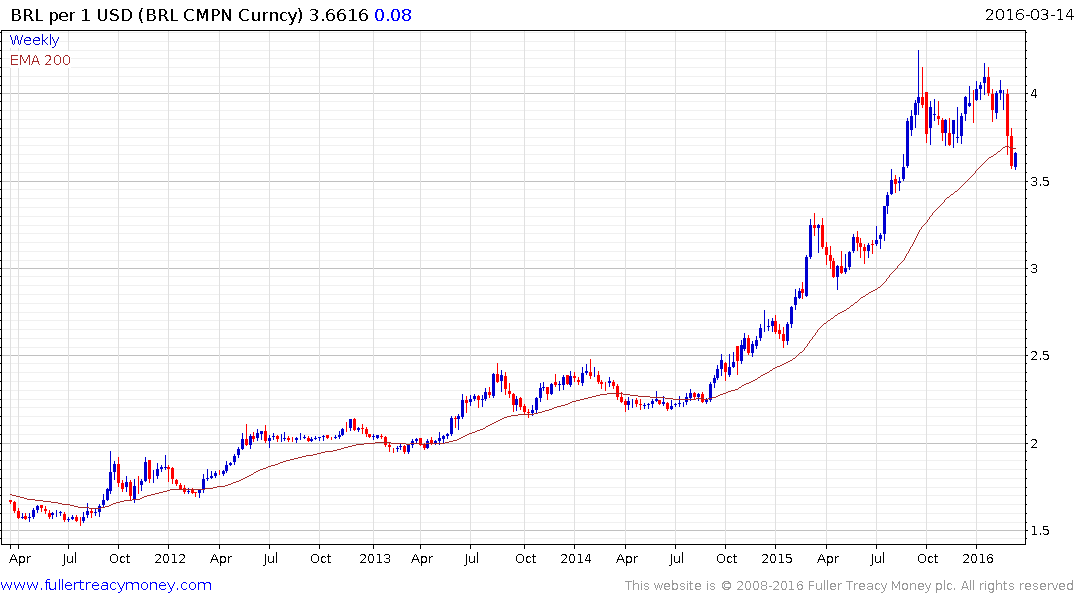This screenshot has height=600, width=1075.
Task: Click the 2016 x-axis label
Action: (978, 558)
